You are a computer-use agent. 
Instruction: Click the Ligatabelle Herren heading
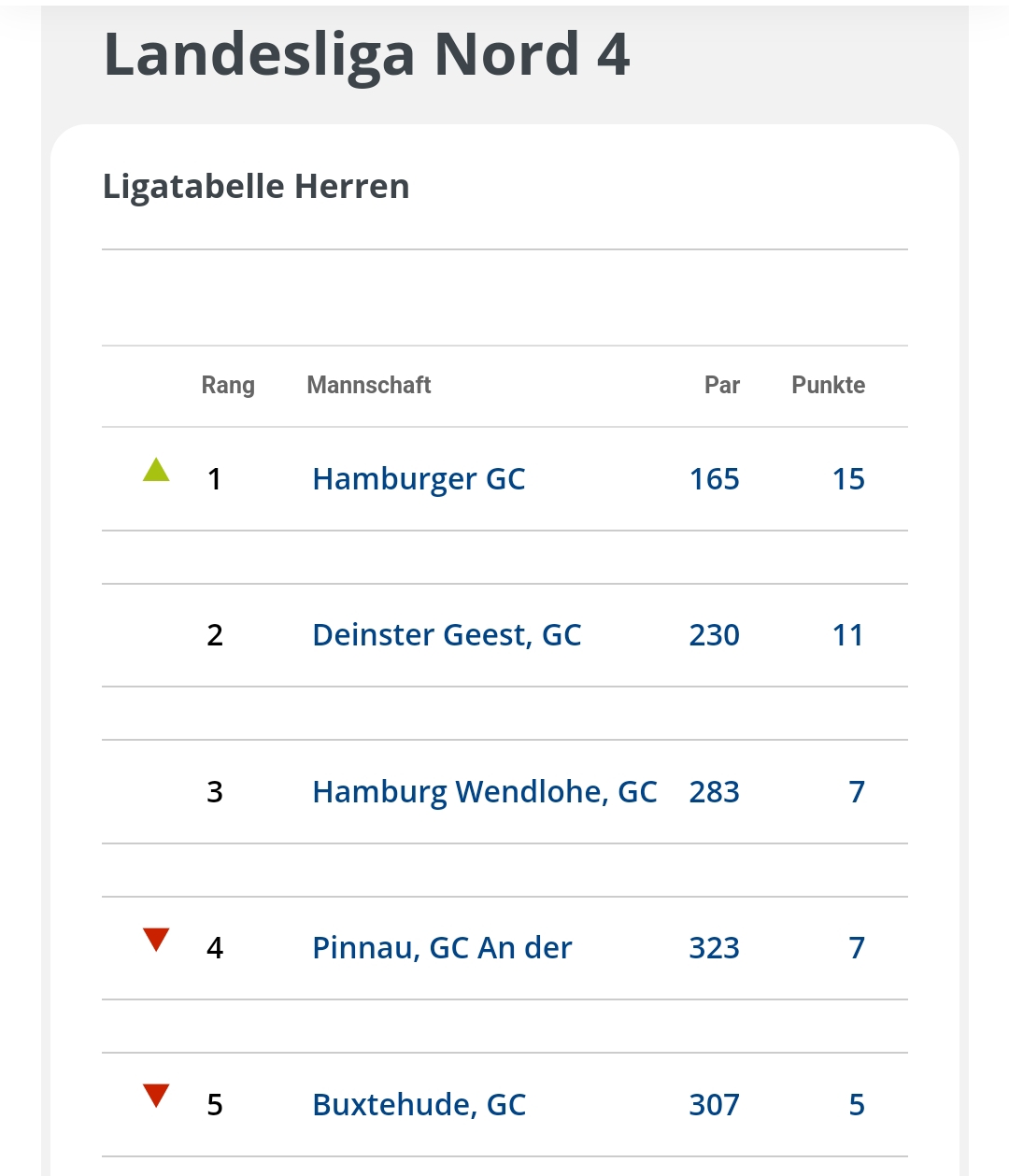(x=256, y=187)
